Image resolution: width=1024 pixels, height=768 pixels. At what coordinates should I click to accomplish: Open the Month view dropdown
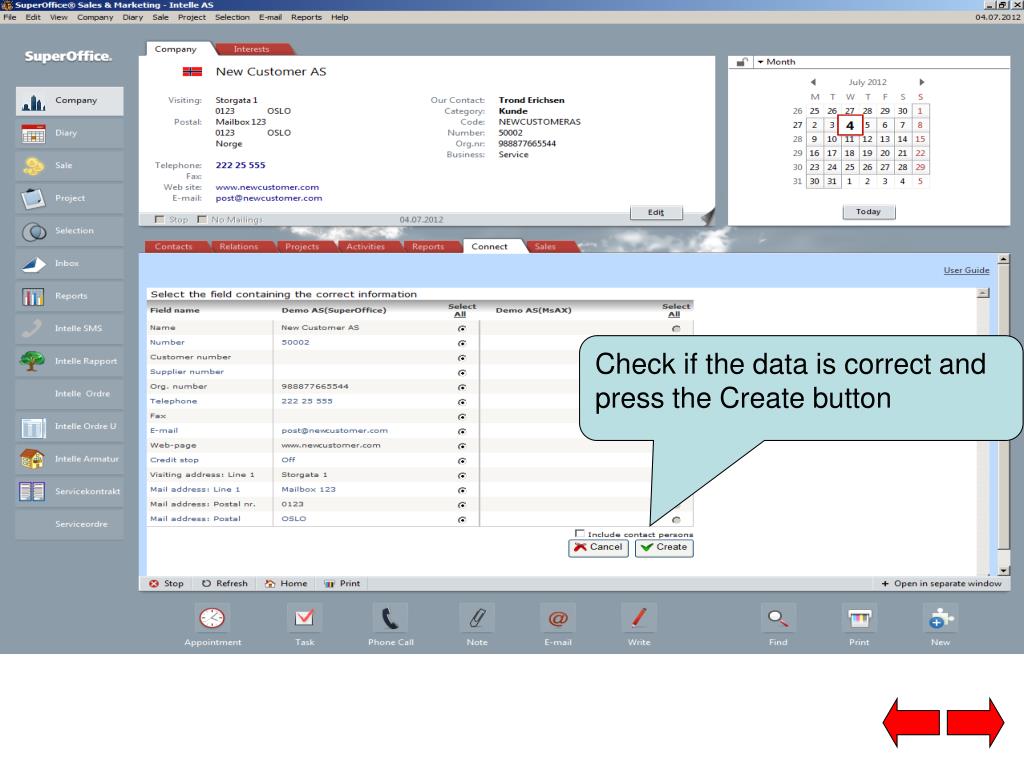click(x=776, y=62)
